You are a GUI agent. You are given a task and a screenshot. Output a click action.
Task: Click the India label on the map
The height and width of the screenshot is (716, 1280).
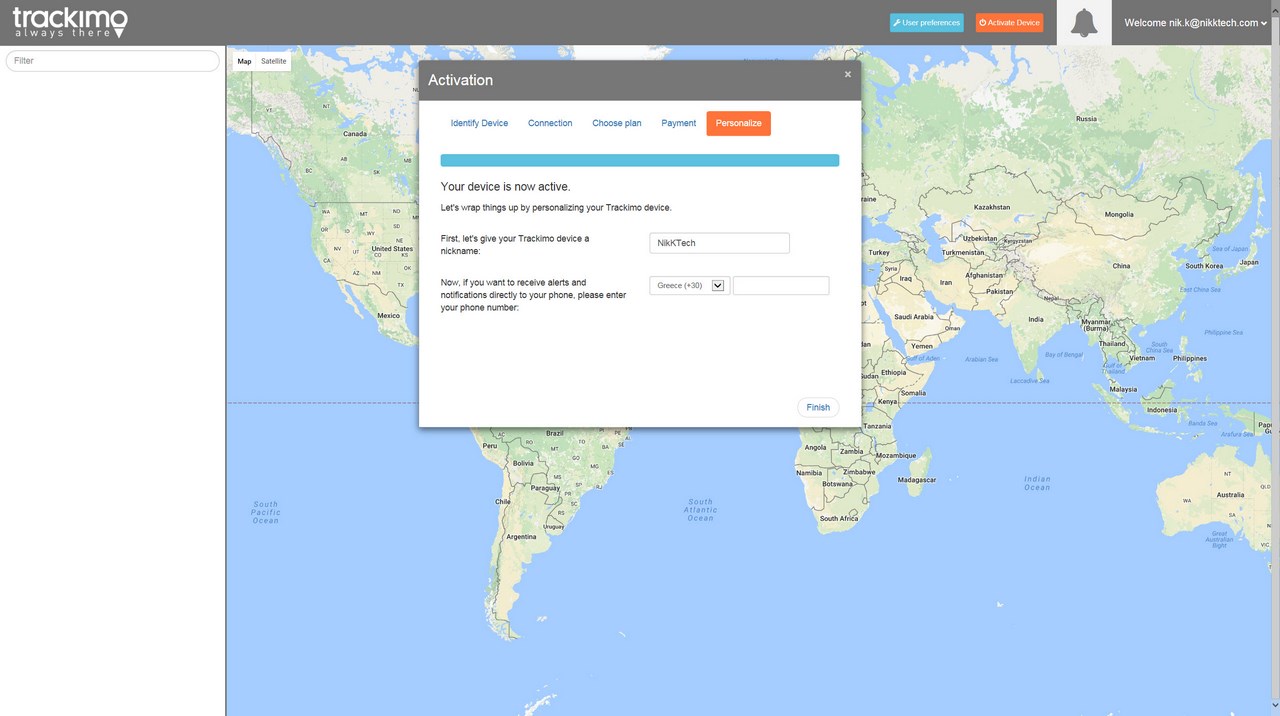(1036, 320)
